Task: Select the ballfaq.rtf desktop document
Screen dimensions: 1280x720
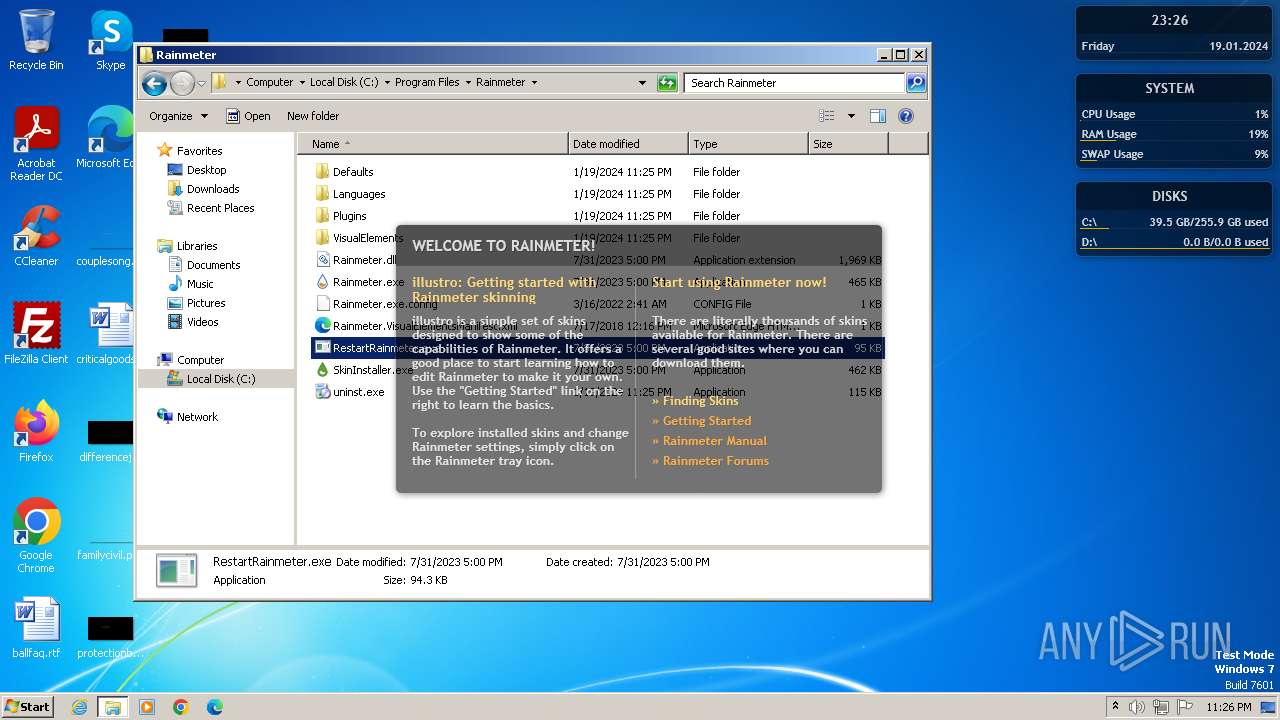Action: coord(36,627)
